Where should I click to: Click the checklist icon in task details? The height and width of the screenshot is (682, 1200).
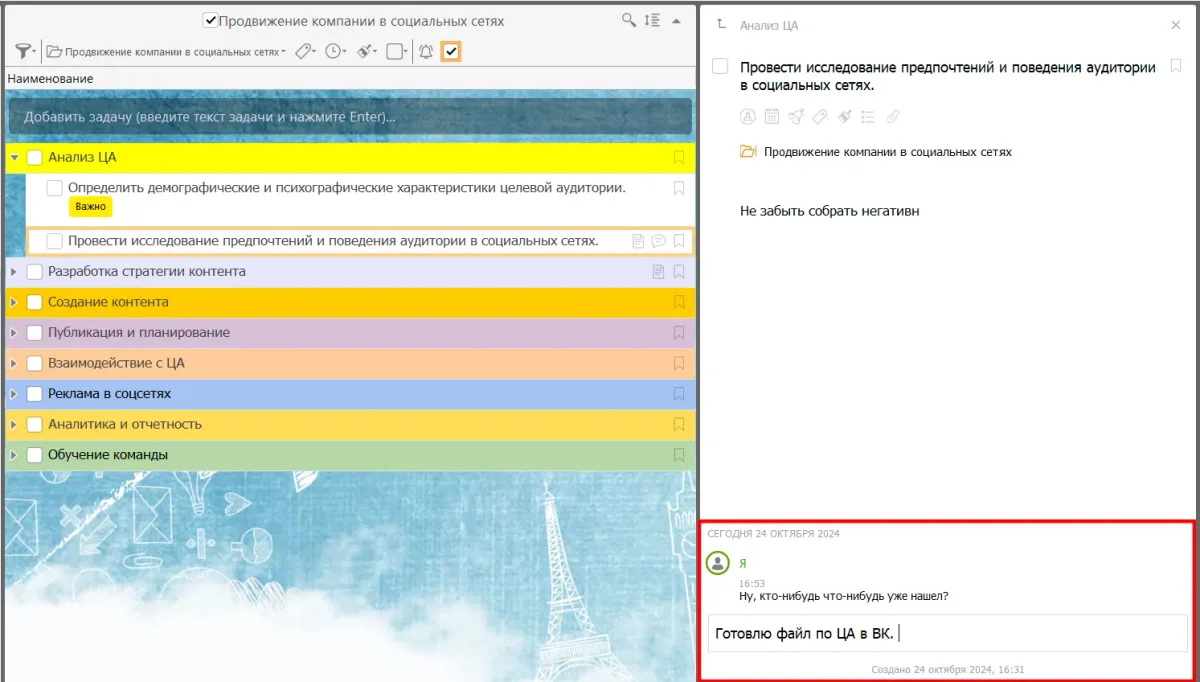pos(868,117)
